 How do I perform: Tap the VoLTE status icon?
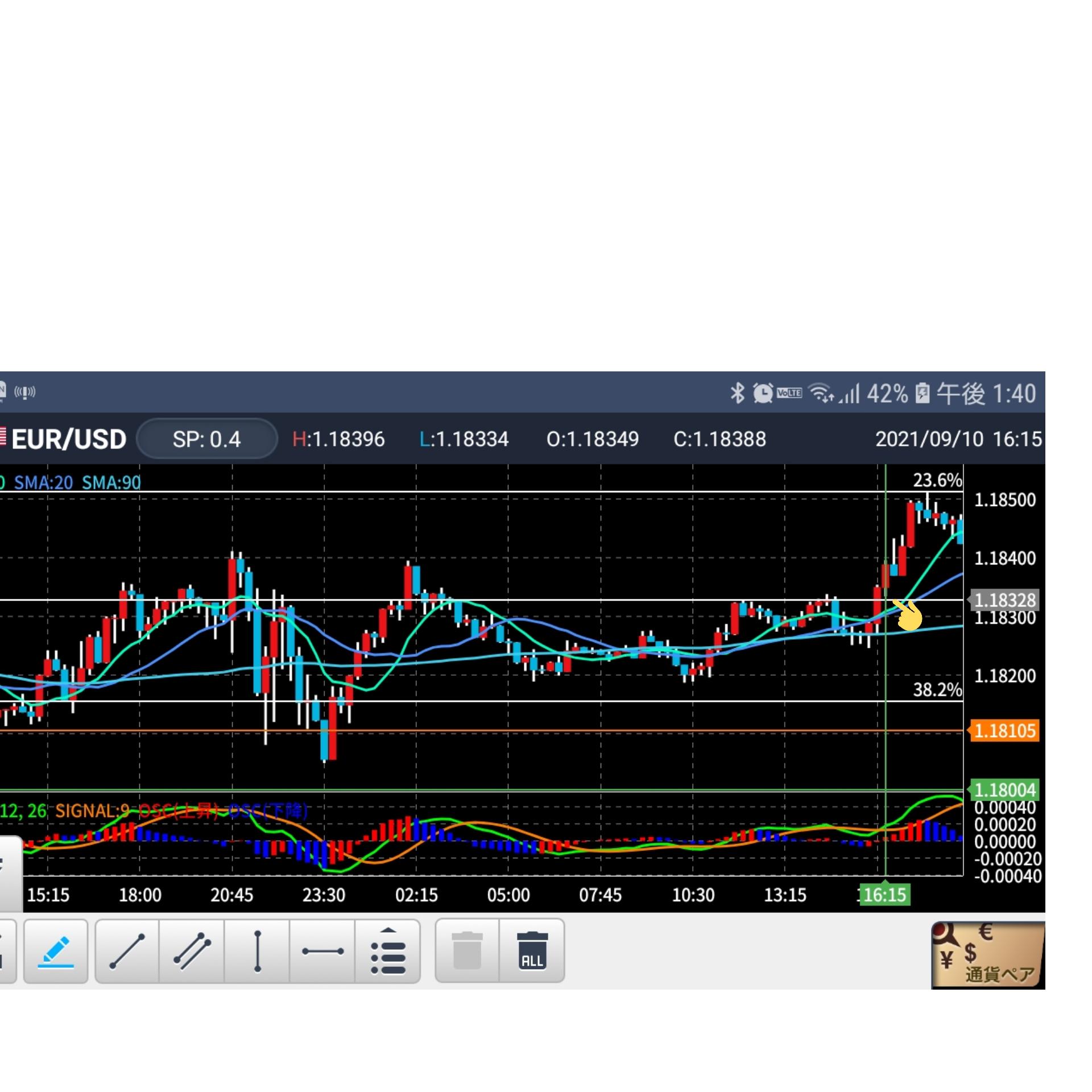pyautogui.click(x=789, y=393)
